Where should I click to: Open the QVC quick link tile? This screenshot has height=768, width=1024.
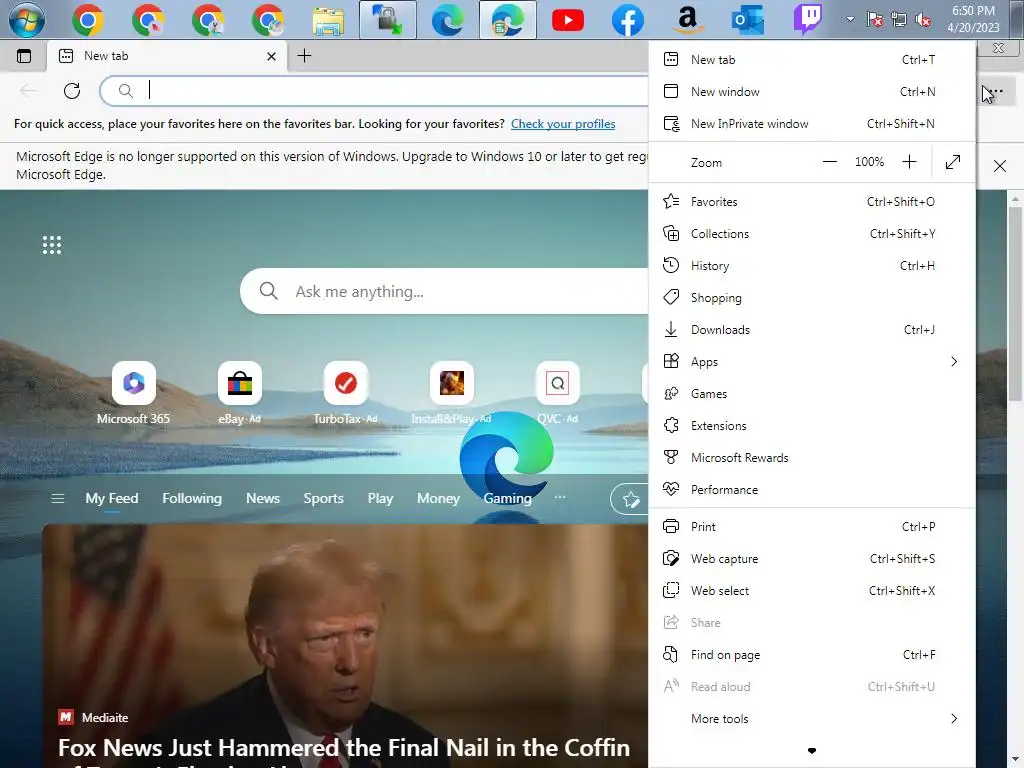point(557,393)
